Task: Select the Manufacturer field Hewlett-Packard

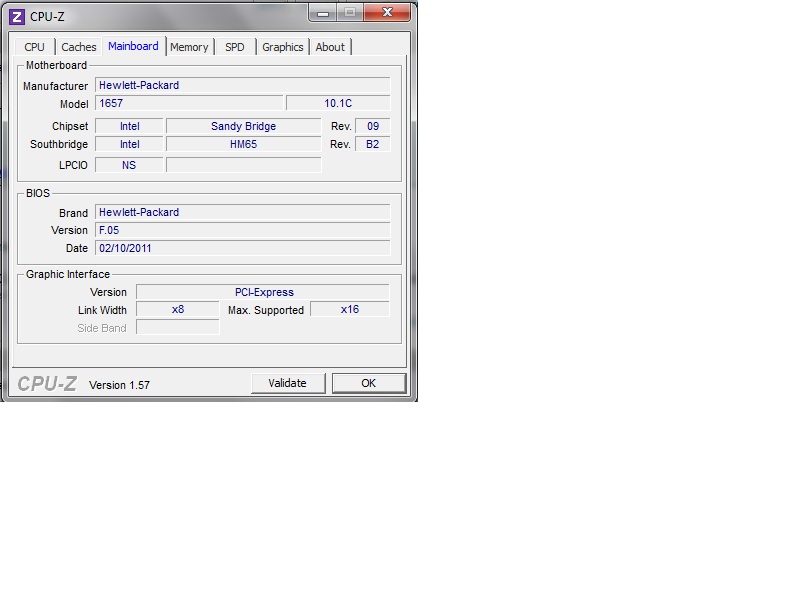Action: click(x=243, y=85)
